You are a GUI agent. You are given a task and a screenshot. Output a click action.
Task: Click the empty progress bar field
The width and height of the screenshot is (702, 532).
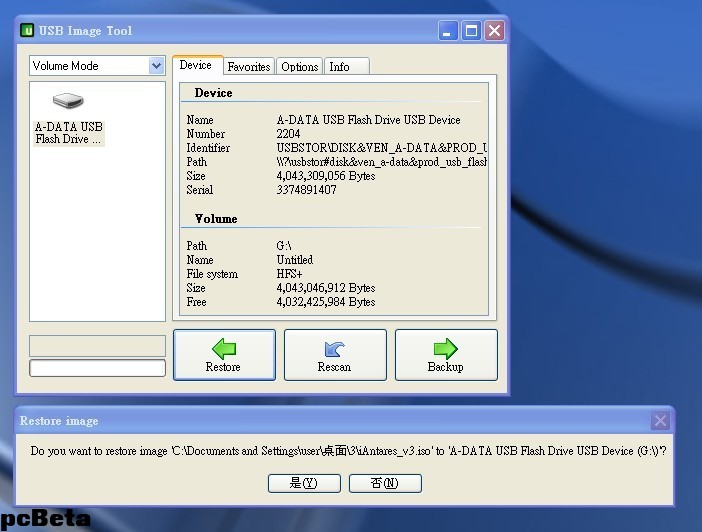(x=97, y=368)
